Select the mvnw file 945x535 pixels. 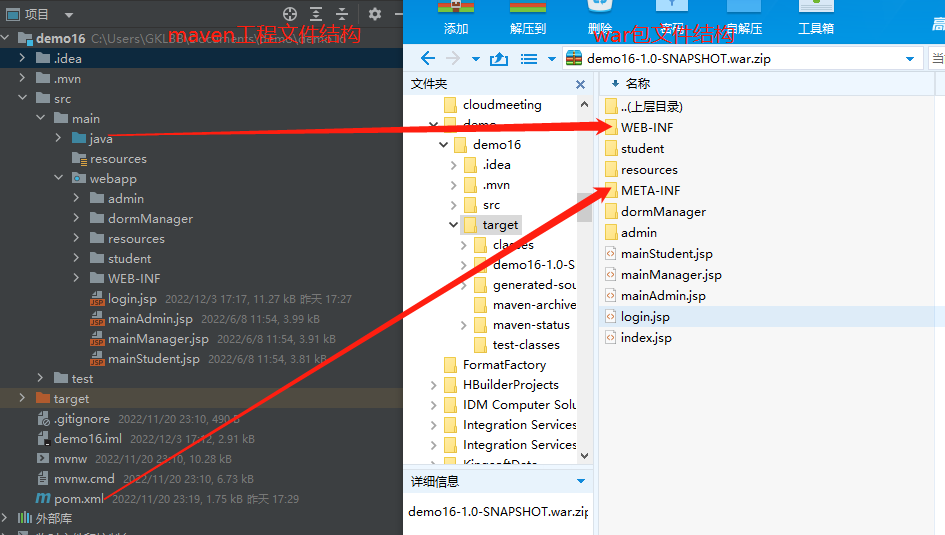61,458
